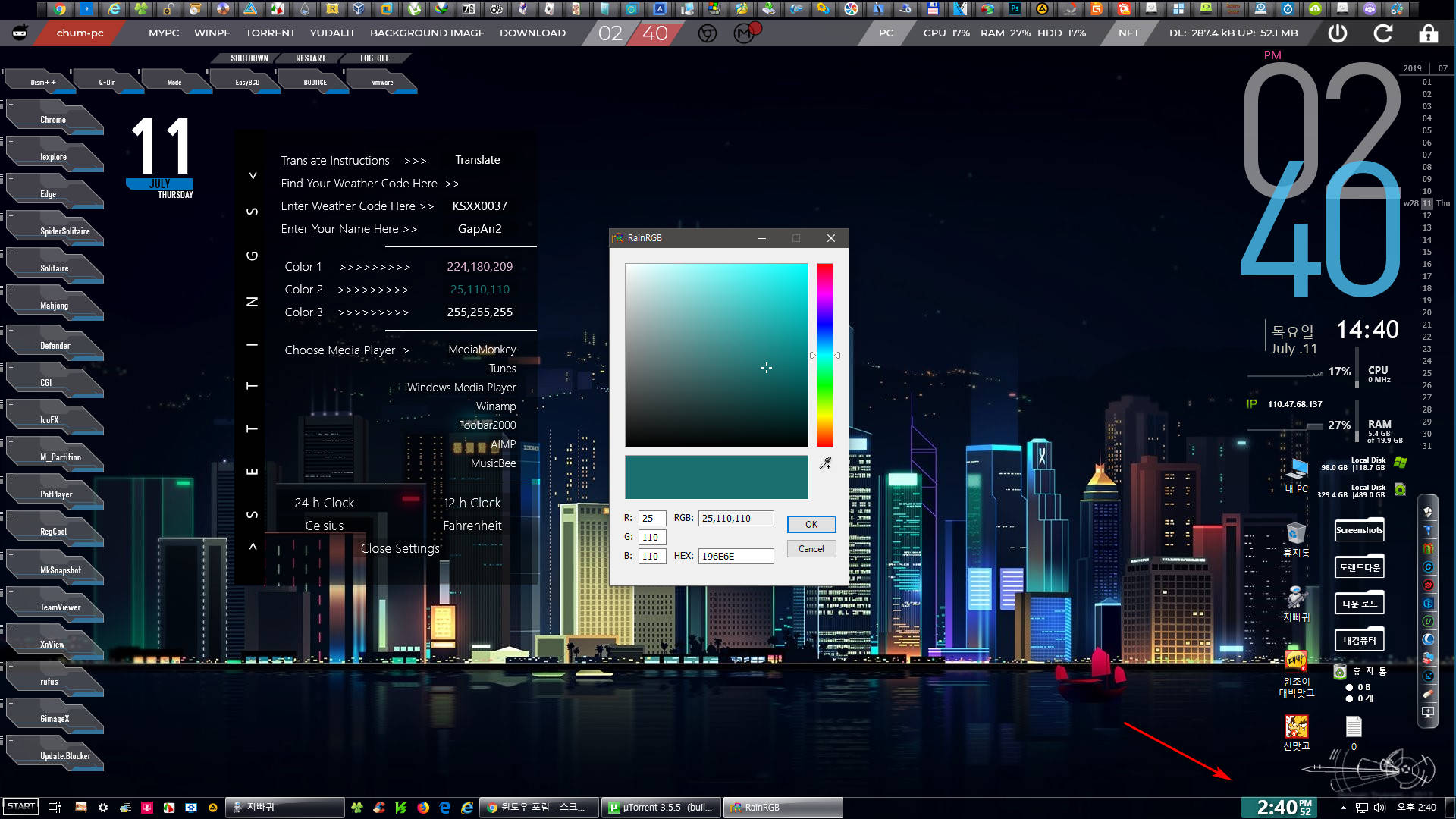Viewport: 1456px width, 819px height.
Task: Click the lock icon in Rainmeter bar
Action: click(x=1428, y=33)
